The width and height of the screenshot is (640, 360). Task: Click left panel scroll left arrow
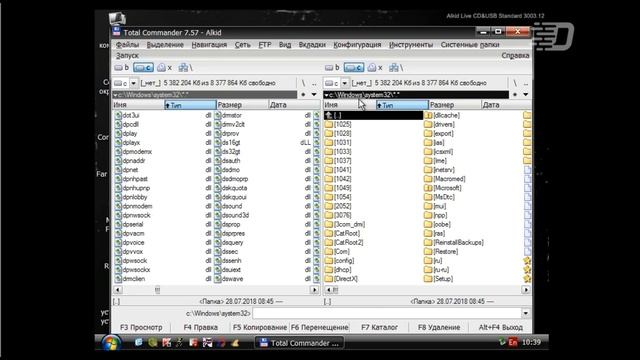click(118, 290)
